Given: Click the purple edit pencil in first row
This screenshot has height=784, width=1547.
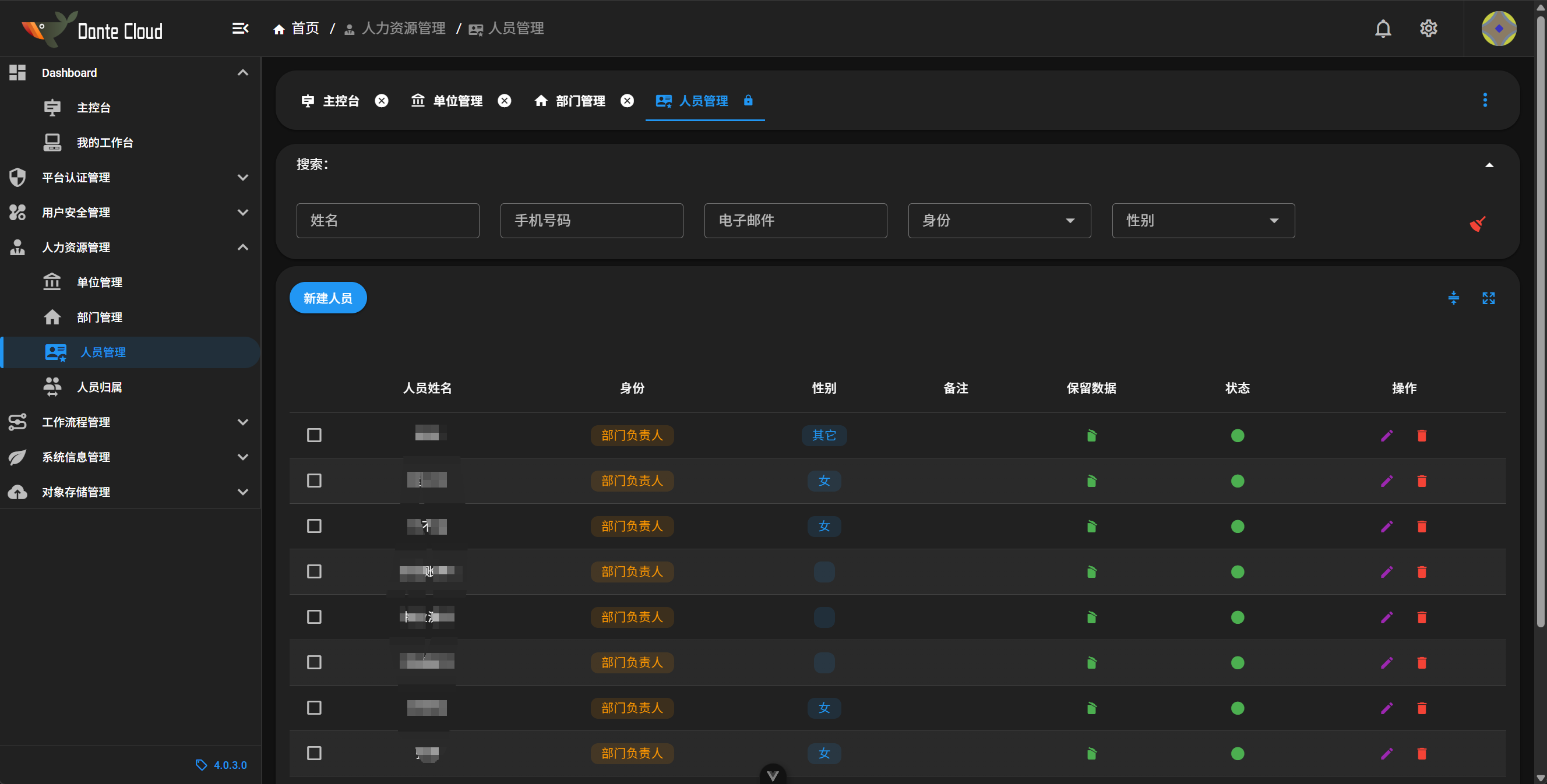Looking at the screenshot, I should tap(1386, 435).
